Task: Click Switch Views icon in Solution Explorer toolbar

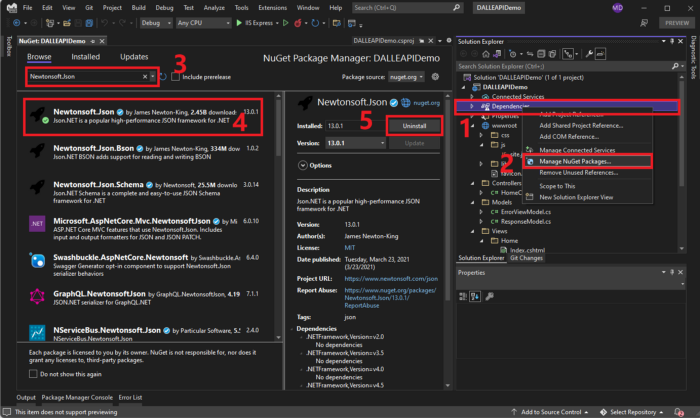Action: click(497, 54)
